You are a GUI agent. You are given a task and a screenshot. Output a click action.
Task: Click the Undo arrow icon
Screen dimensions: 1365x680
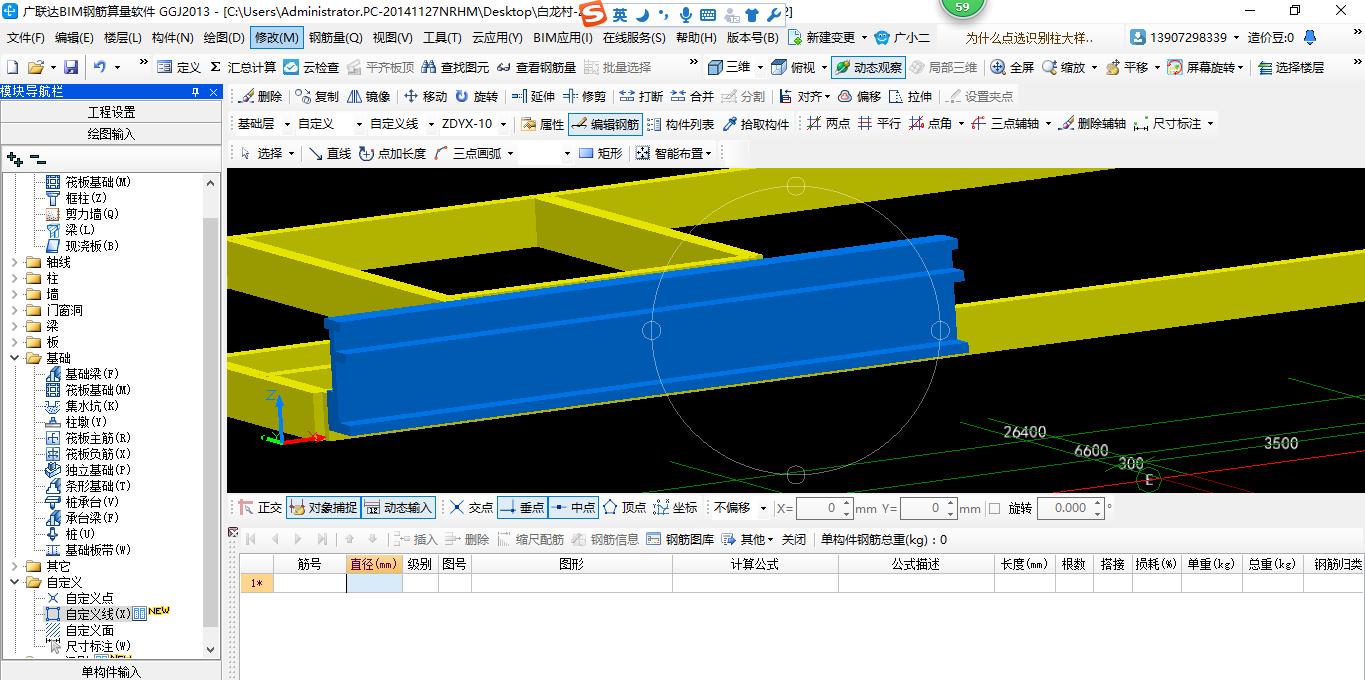click(100, 67)
